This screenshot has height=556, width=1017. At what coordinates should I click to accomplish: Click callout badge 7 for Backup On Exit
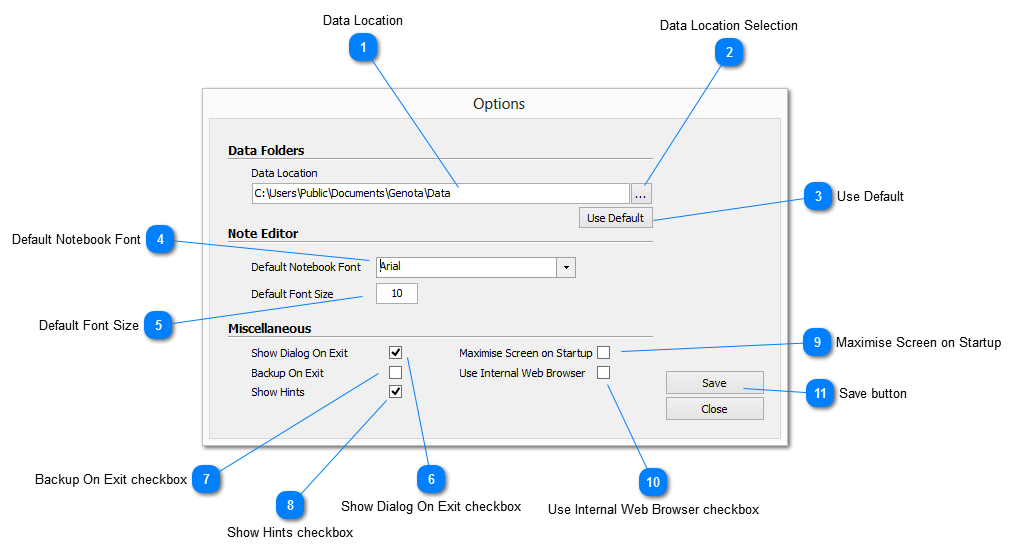point(205,479)
